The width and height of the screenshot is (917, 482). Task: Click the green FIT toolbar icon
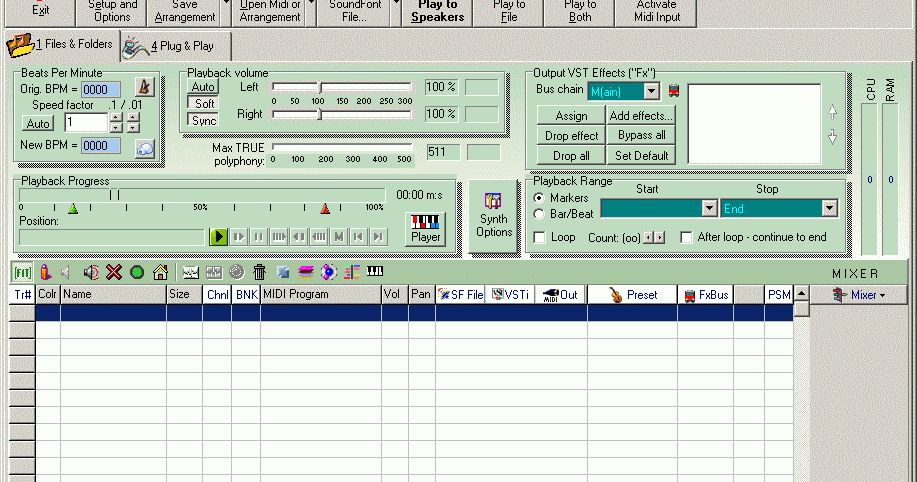click(22, 272)
